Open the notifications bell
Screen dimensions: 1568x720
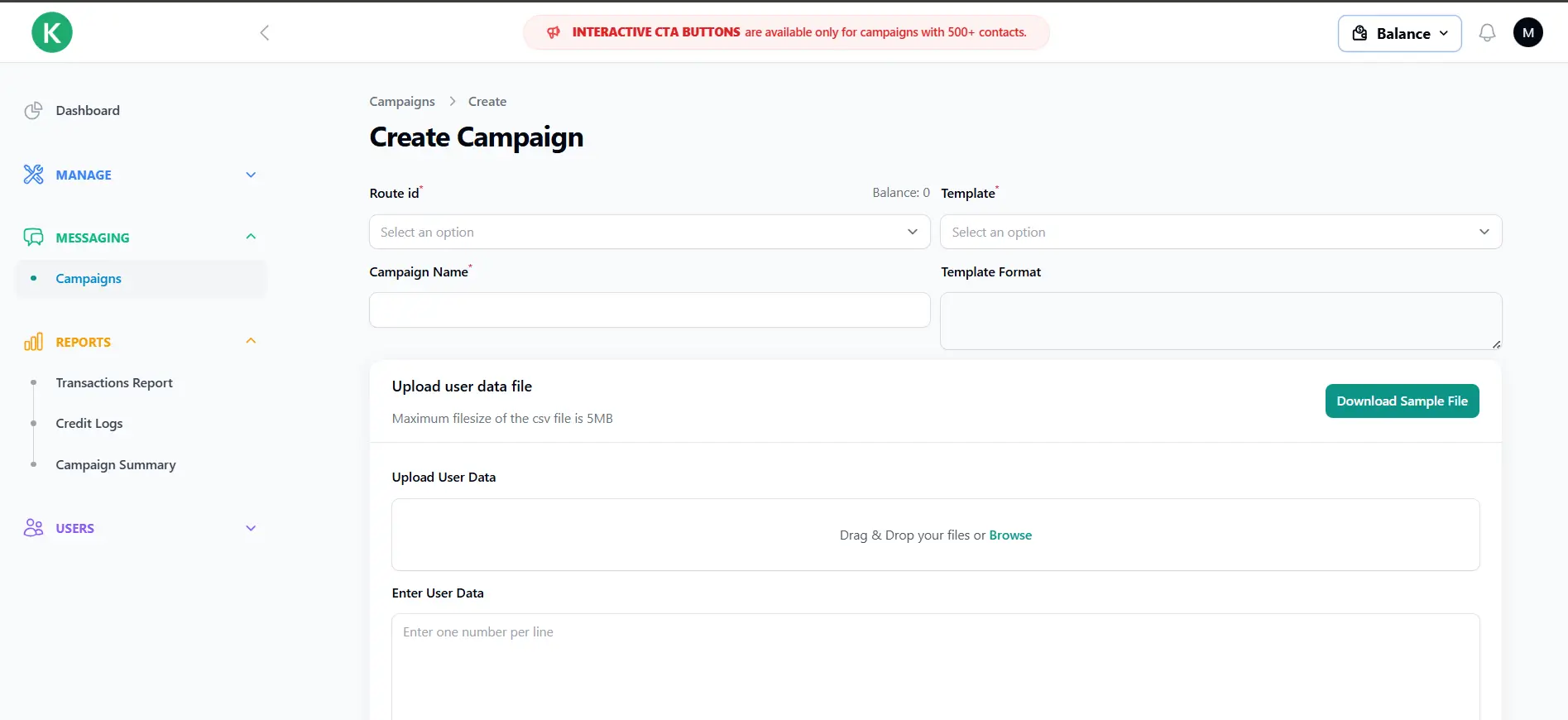click(1487, 33)
